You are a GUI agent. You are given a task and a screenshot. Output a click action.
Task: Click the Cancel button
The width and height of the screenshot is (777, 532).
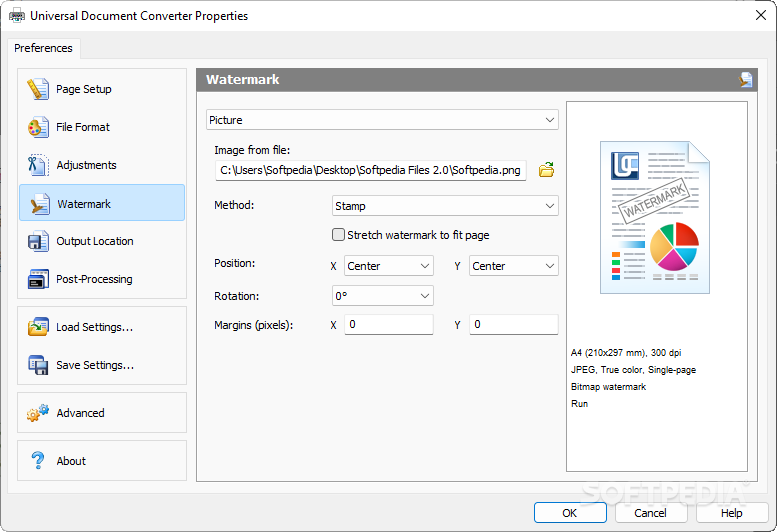click(651, 513)
